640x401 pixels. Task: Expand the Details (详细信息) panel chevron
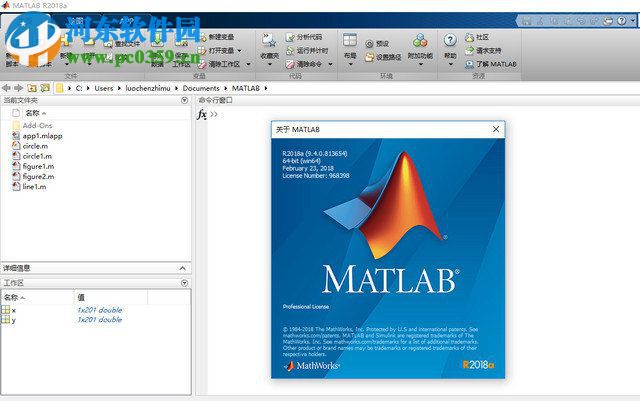pos(182,268)
